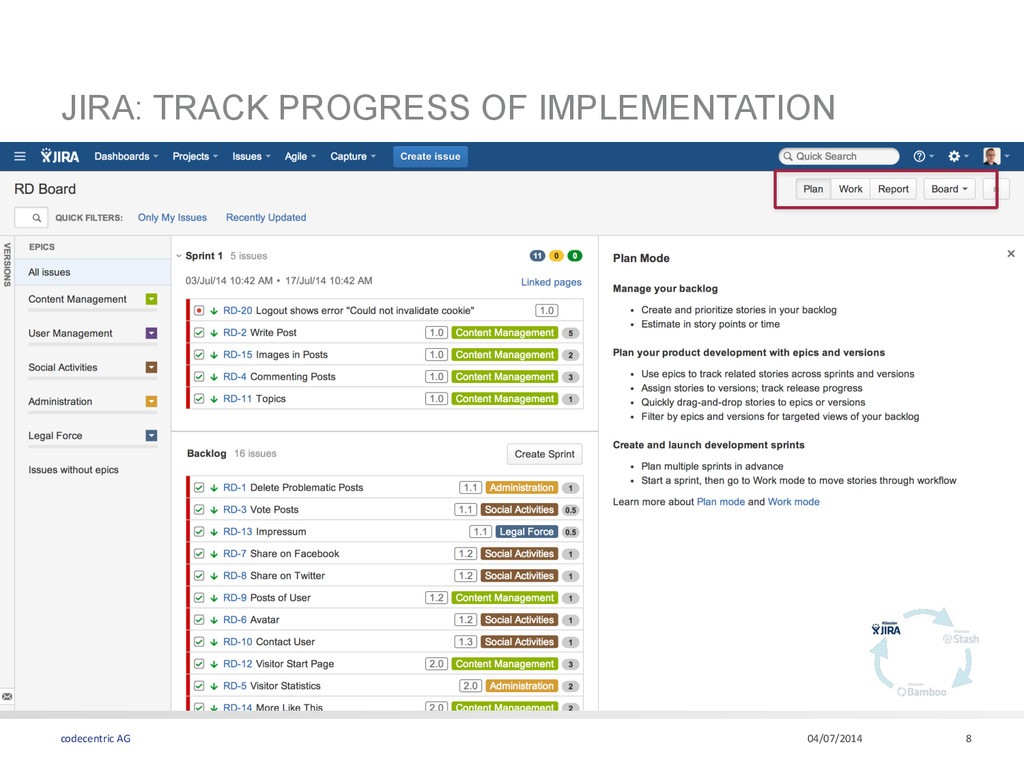The width and height of the screenshot is (1024, 768).
Task: Open the Capture menu
Action: pyautogui.click(x=353, y=156)
